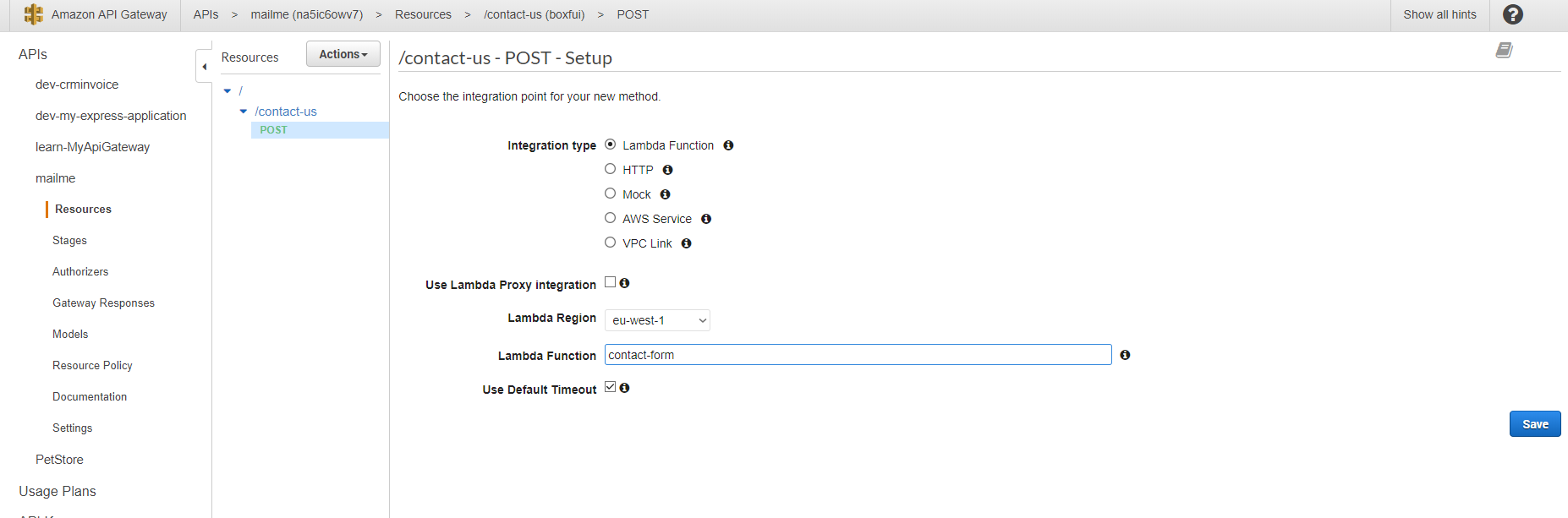The width and height of the screenshot is (1568, 518).
Task: Open Stages in the mailme sidebar
Action: 69,241
